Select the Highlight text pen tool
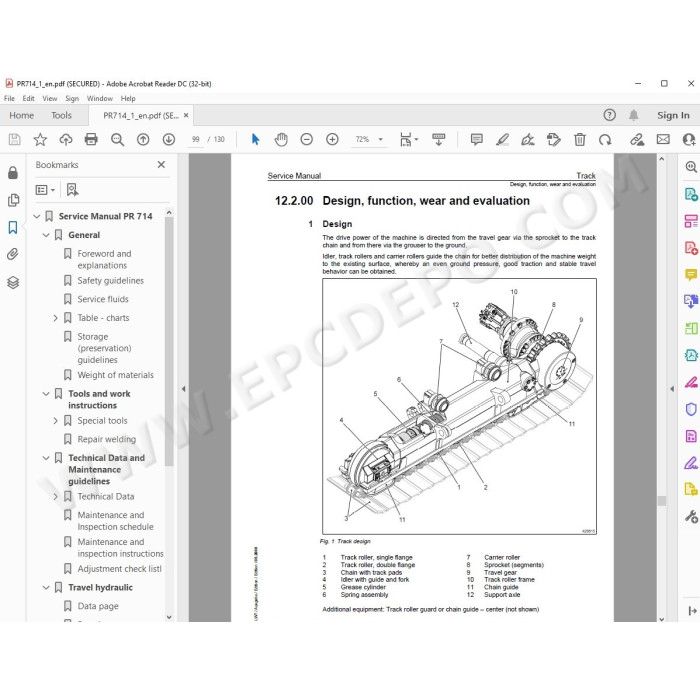The width and height of the screenshot is (700, 700). (503, 140)
